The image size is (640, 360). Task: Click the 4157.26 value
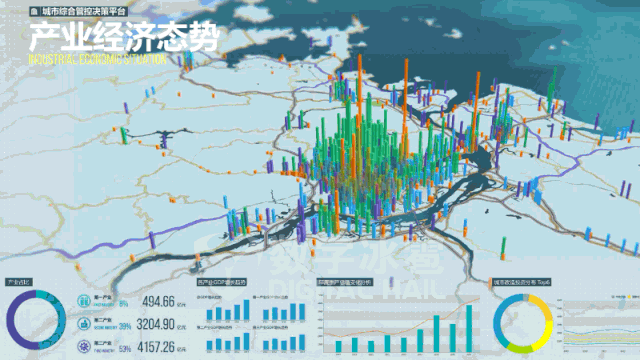[x=156, y=347]
